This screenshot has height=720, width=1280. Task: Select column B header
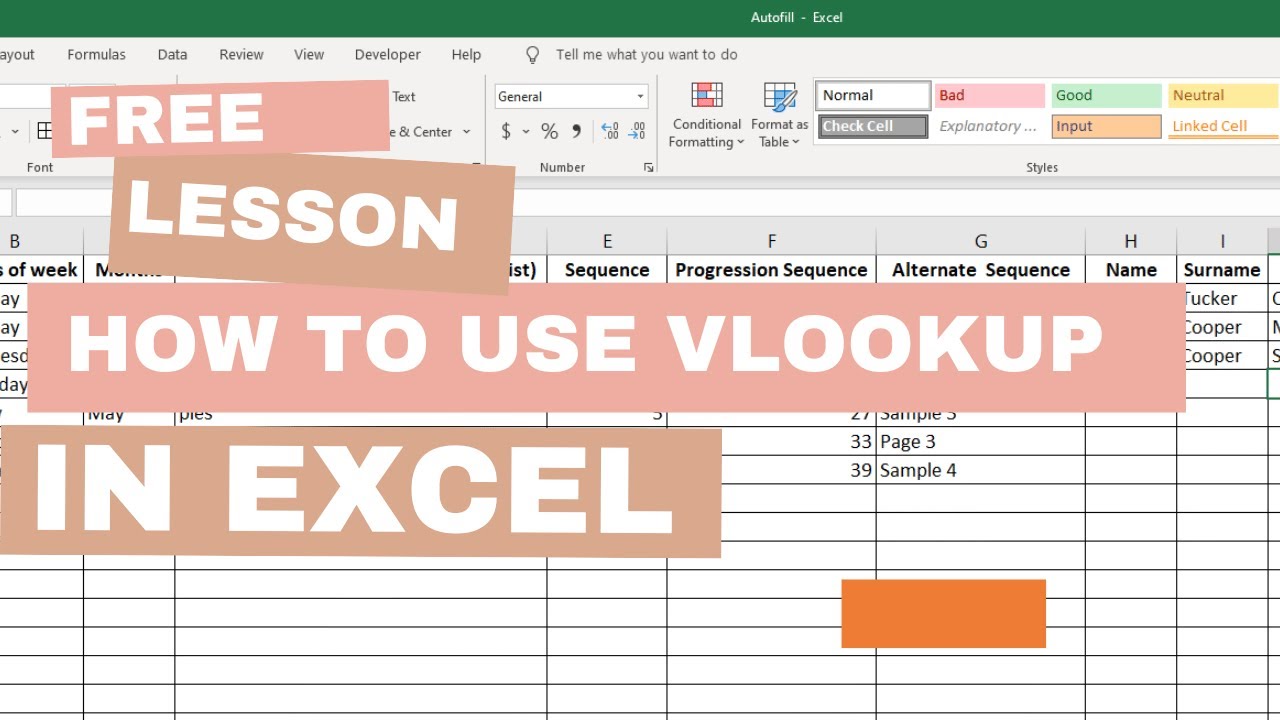pyautogui.click(x=41, y=241)
